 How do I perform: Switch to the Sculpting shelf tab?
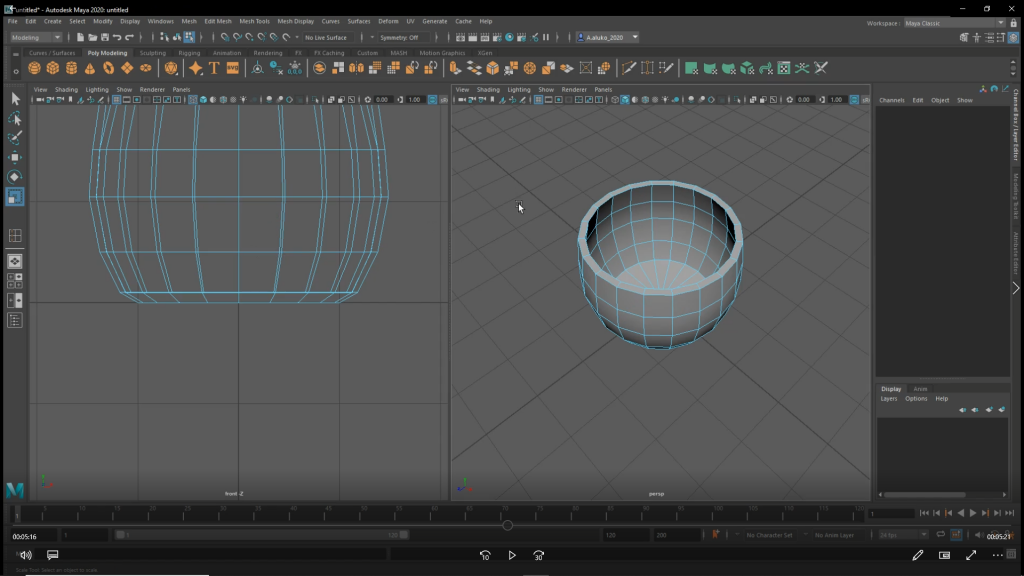(x=153, y=53)
